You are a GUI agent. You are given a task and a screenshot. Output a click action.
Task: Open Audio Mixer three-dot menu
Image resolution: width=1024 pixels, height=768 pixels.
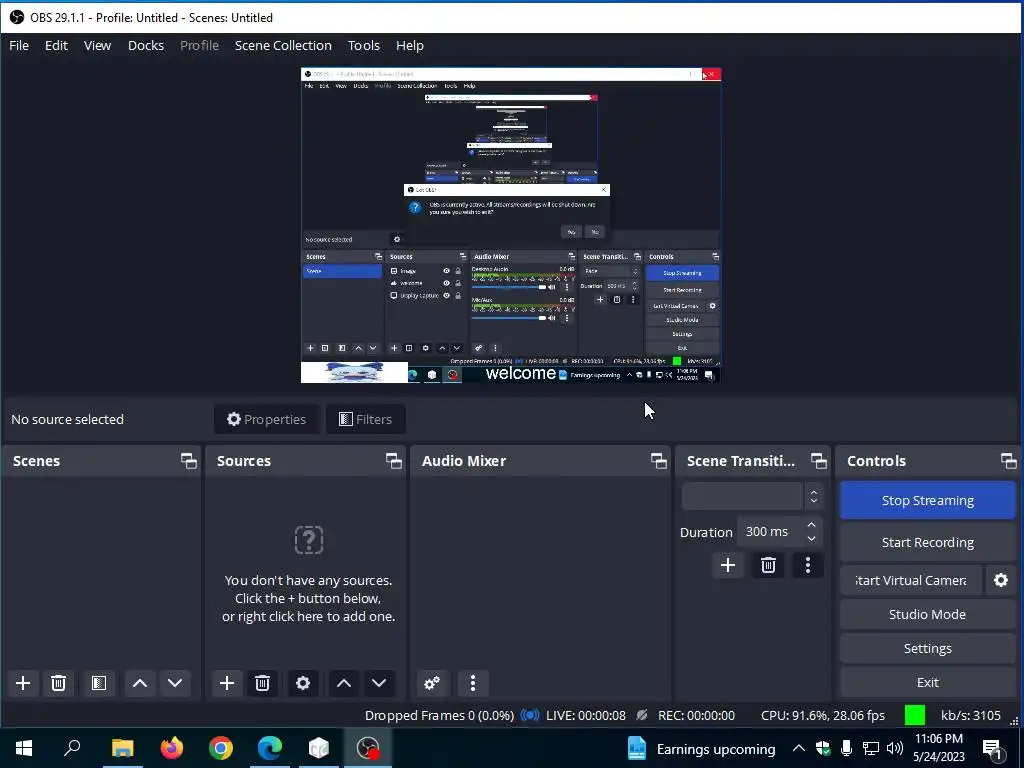[473, 683]
